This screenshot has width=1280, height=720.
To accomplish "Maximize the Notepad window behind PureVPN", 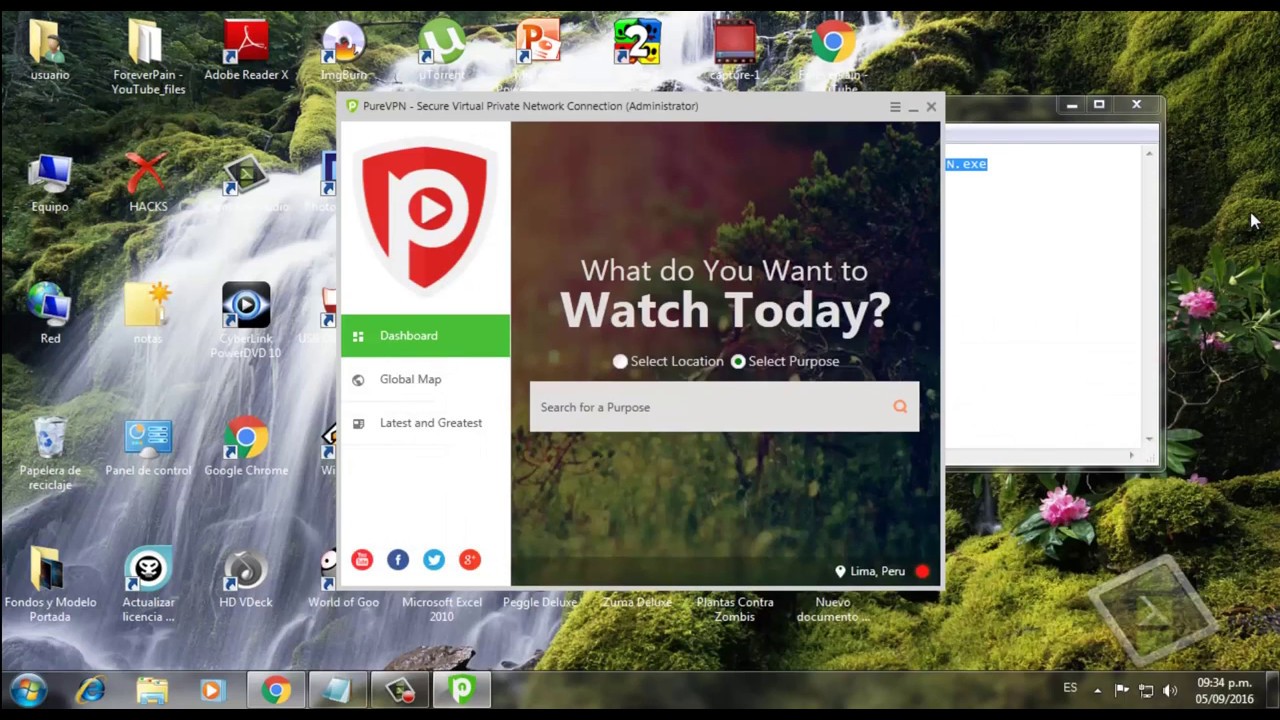I will (1099, 104).
